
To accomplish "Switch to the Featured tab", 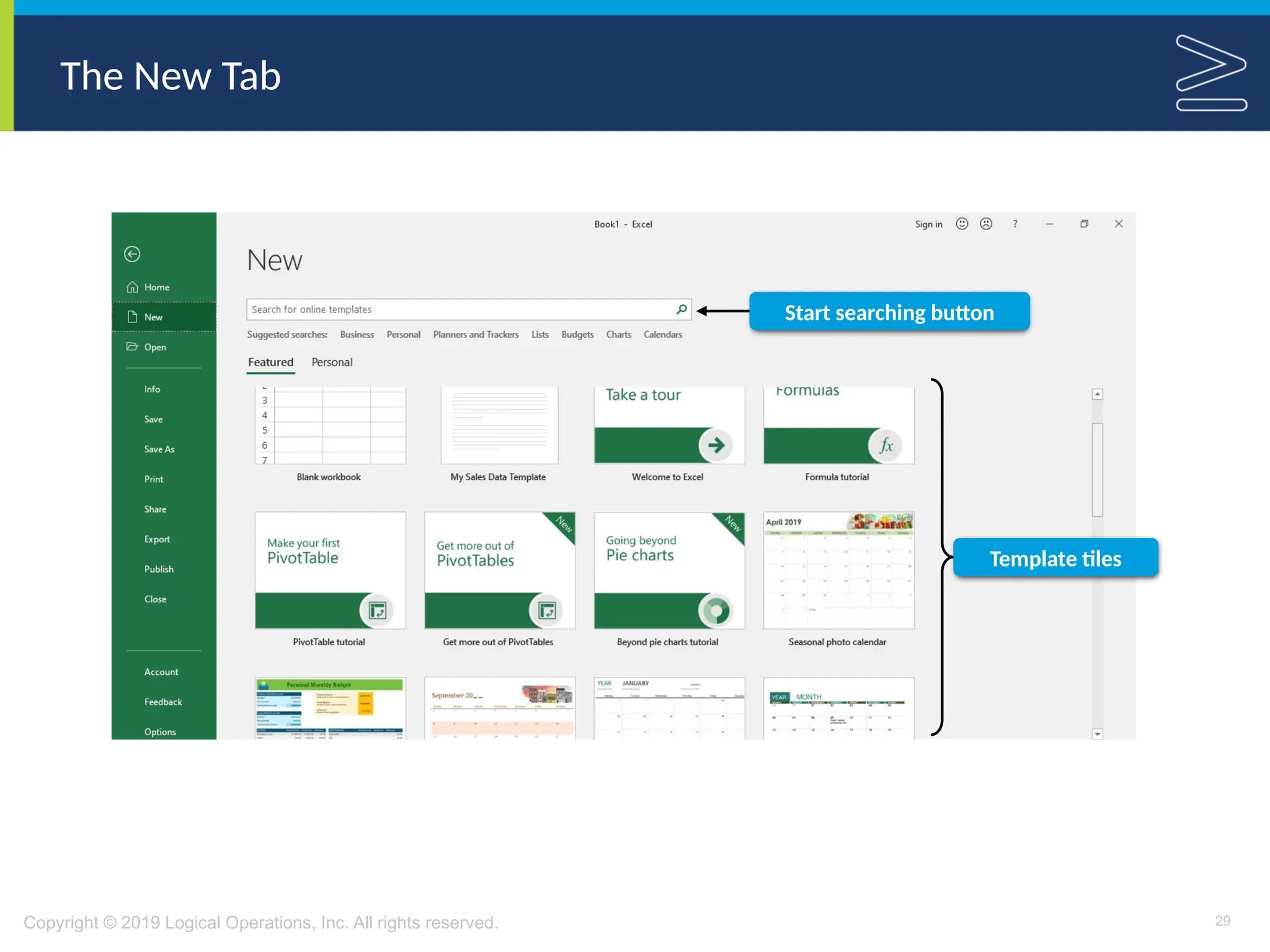I will pyautogui.click(x=270, y=363).
